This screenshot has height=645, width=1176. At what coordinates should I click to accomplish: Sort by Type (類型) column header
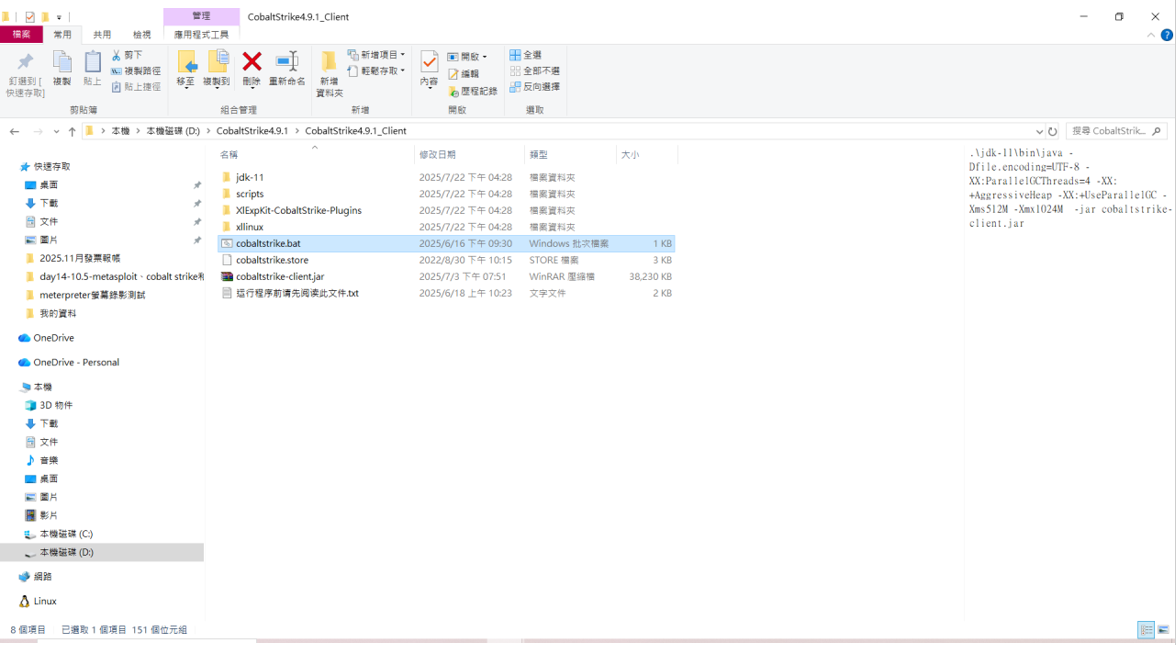(x=570, y=154)
